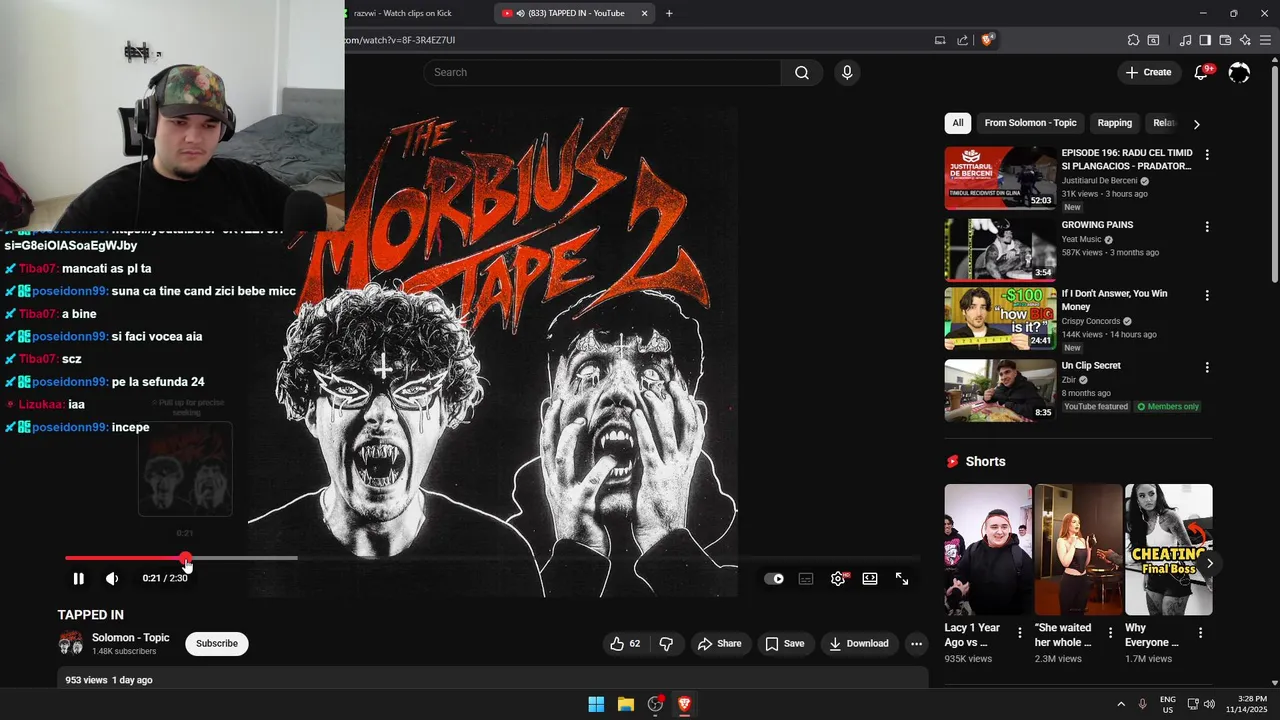Toggle subtitles/closed captions button in player

click(806, 578)
